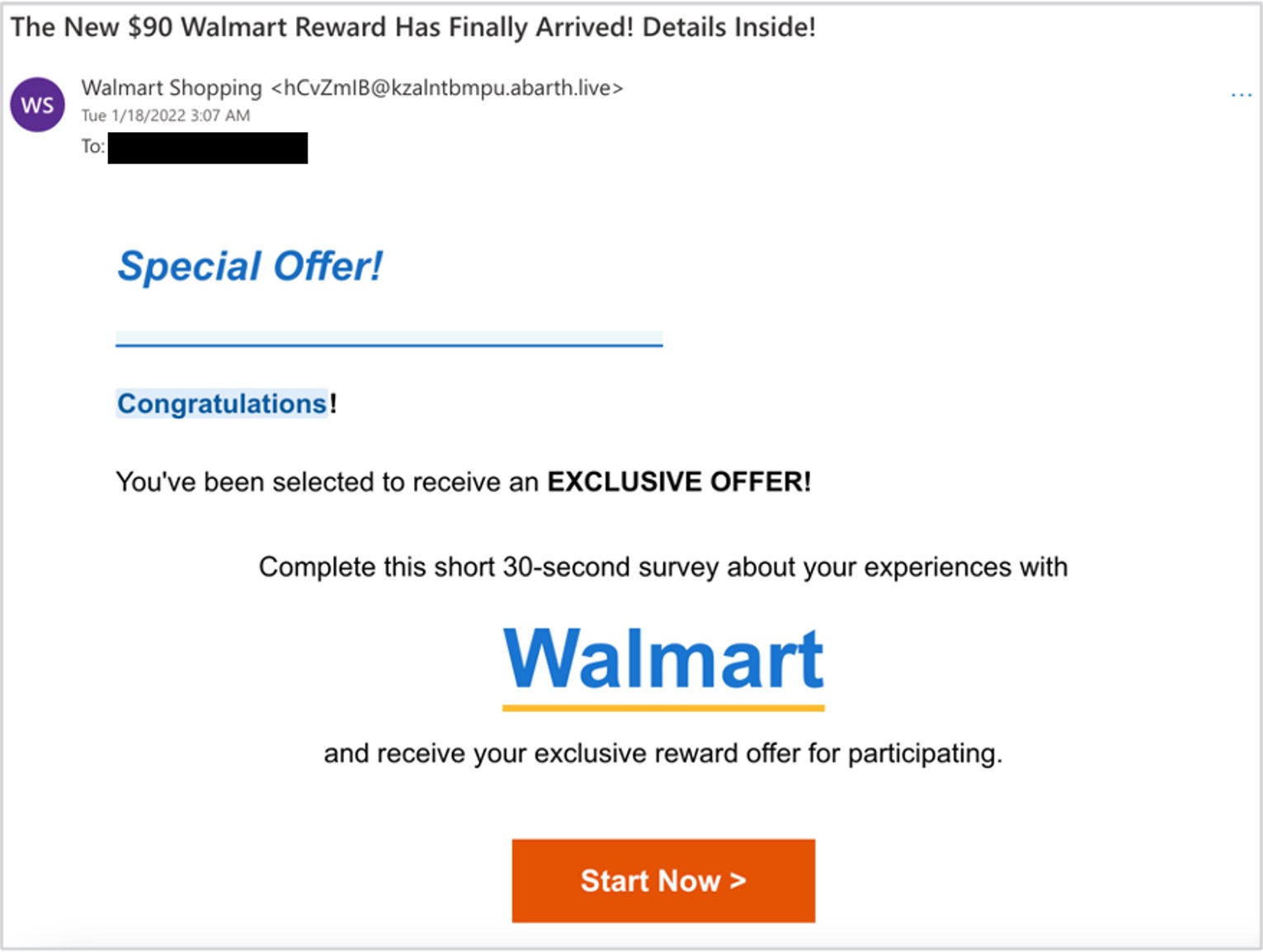Viewport: 1263px width, 952px height.
Task: Click the "To:" label
Action: pos(92,147)
